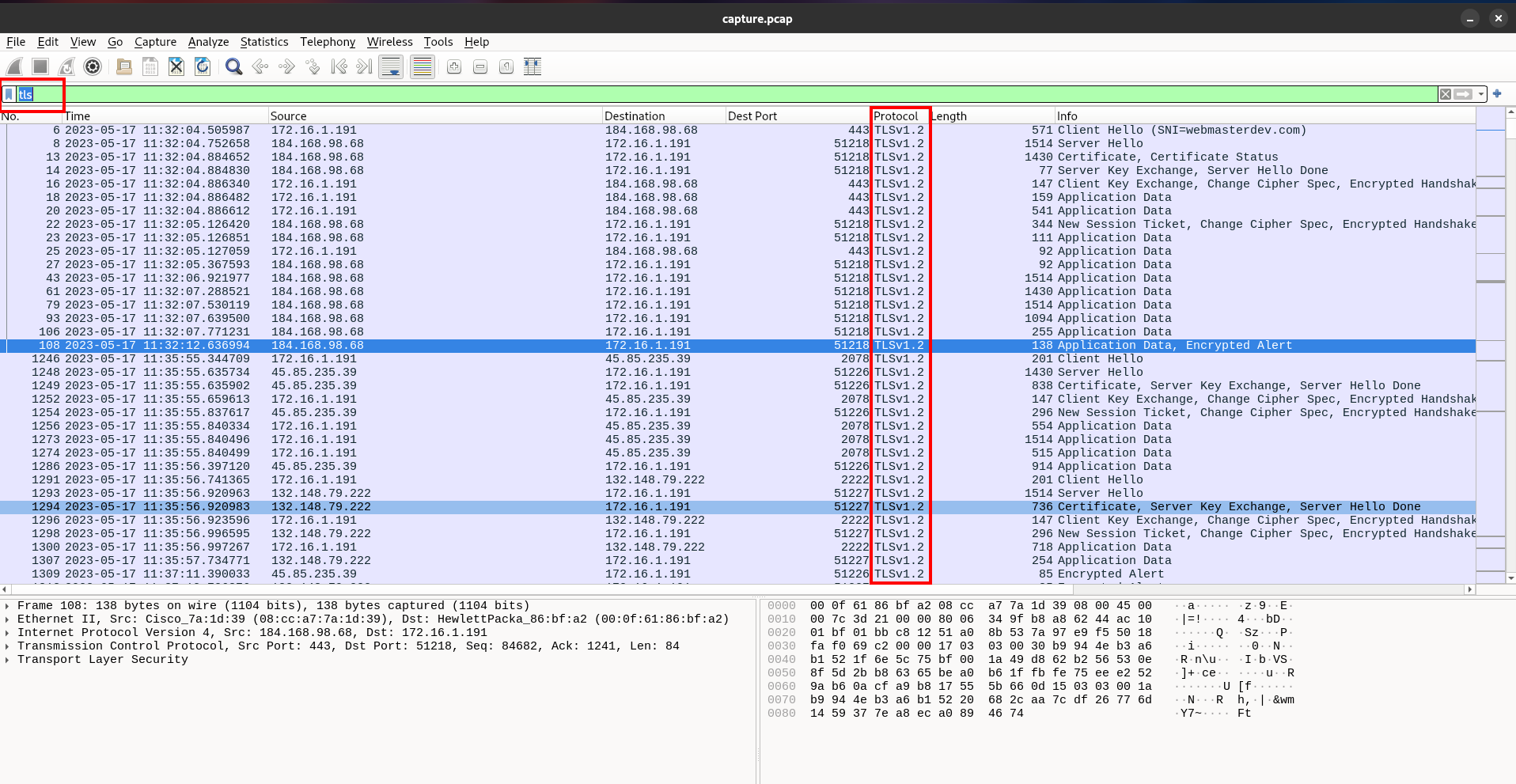Restart the current capture
This screenshot has height=784, width=1516.
(67, 67)
